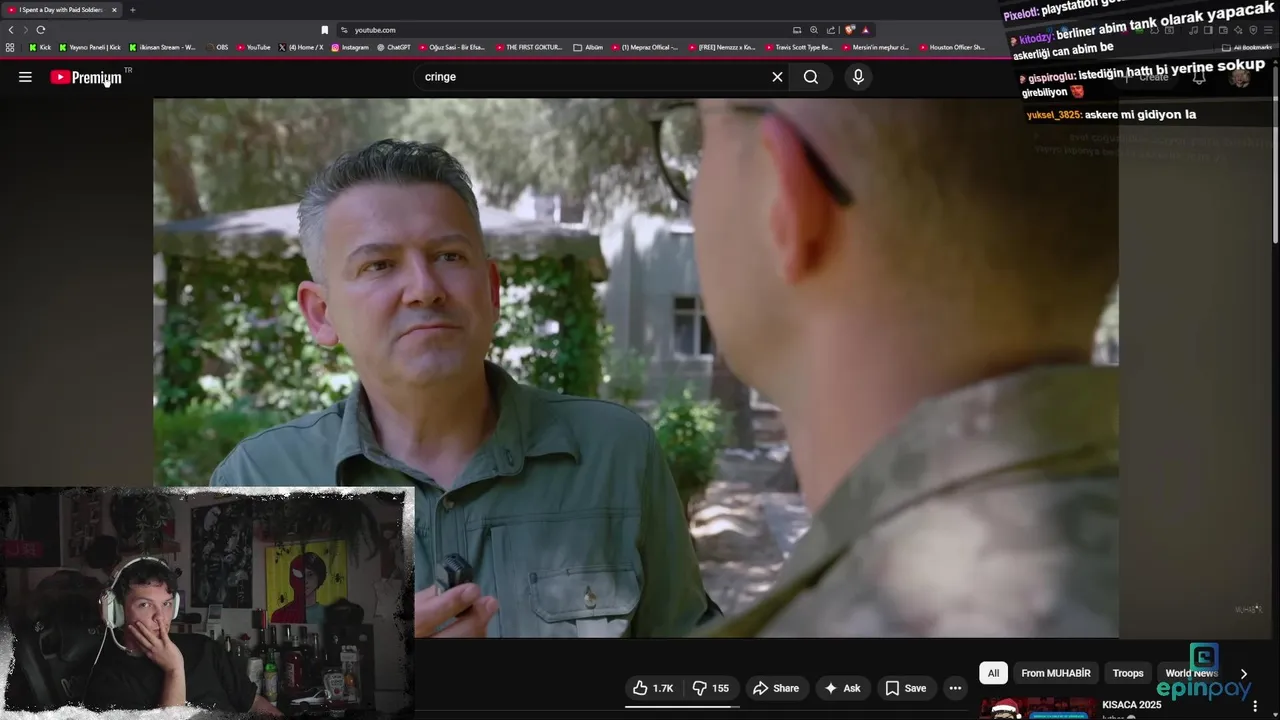This screenshot has height=720, width=1280.
Task: Expand the Albüm bookmarks folder
Action: 588,47
